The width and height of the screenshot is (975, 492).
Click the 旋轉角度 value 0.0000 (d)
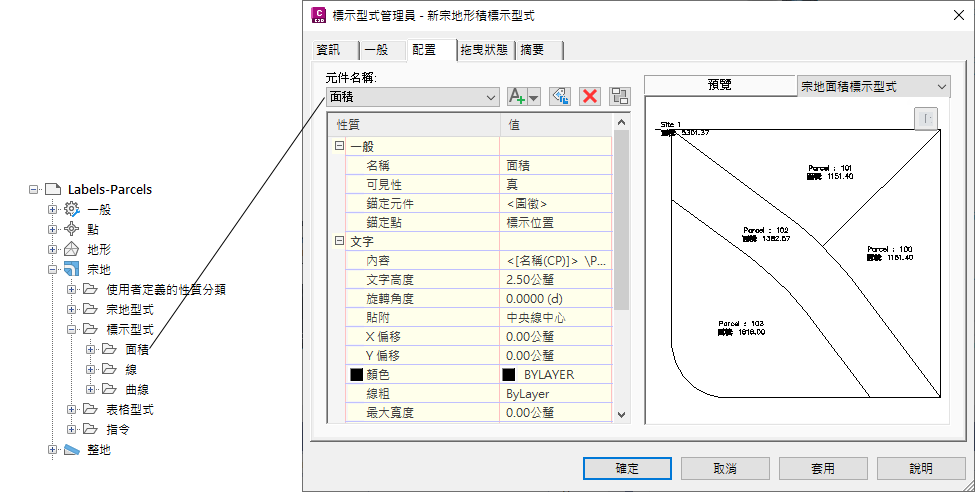pyautogui.click(x=556, y=299)
